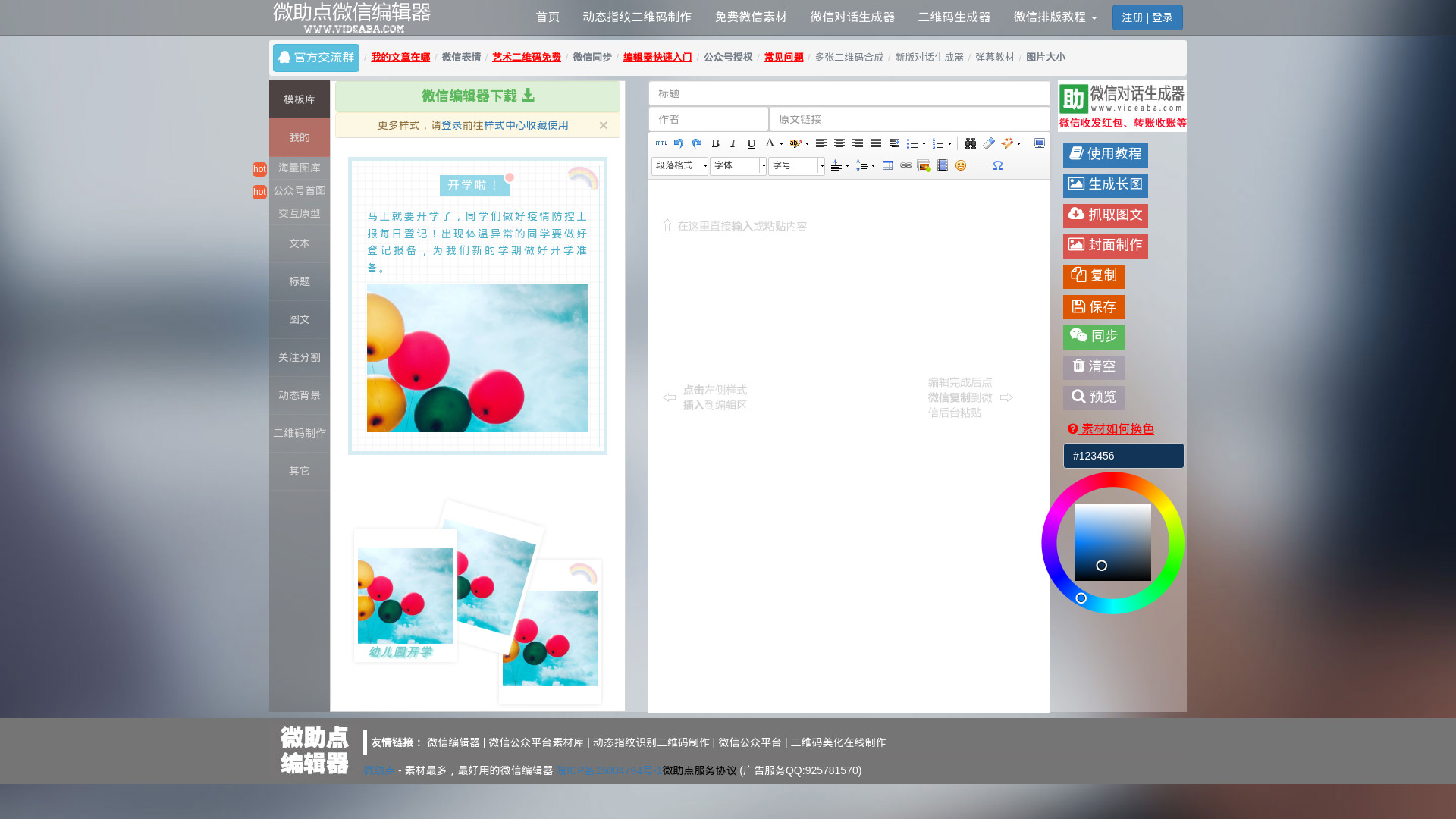Click the hue ring handle on color wheel
Image resolution: width=1456 pixels, height=819 pixels.
coord(1081,598)
